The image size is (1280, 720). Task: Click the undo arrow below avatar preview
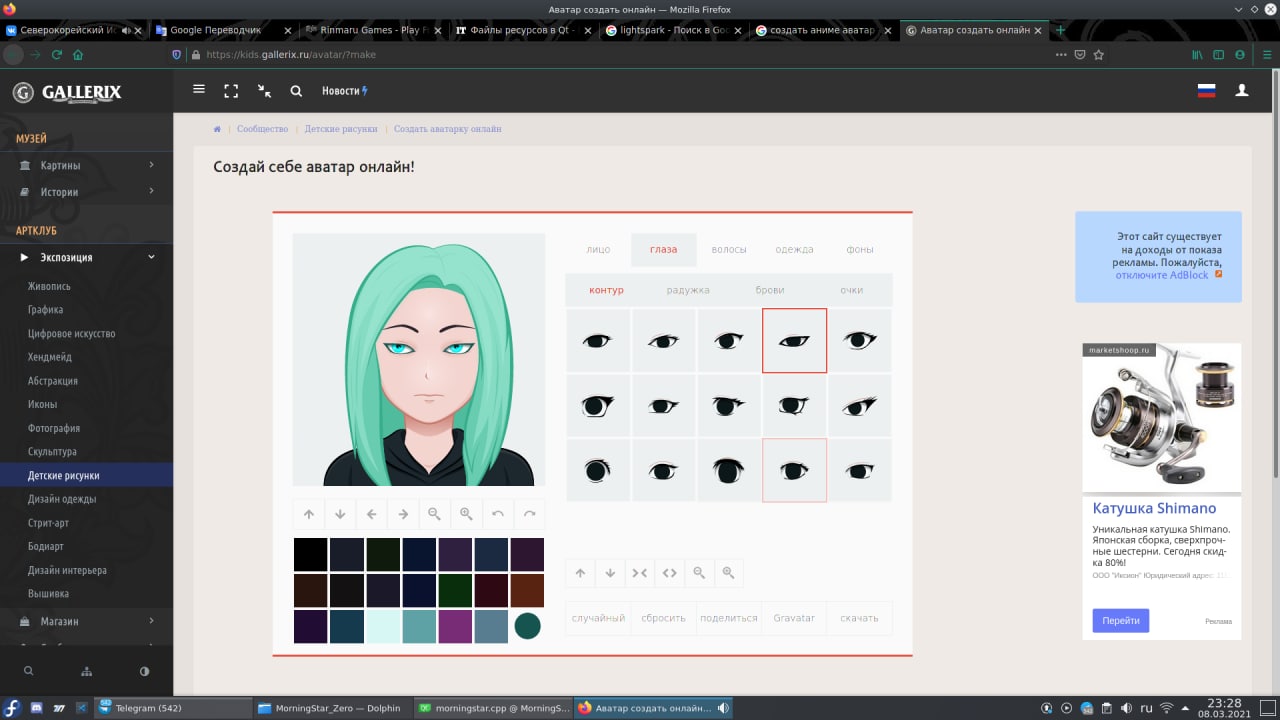tap(498, 514)
